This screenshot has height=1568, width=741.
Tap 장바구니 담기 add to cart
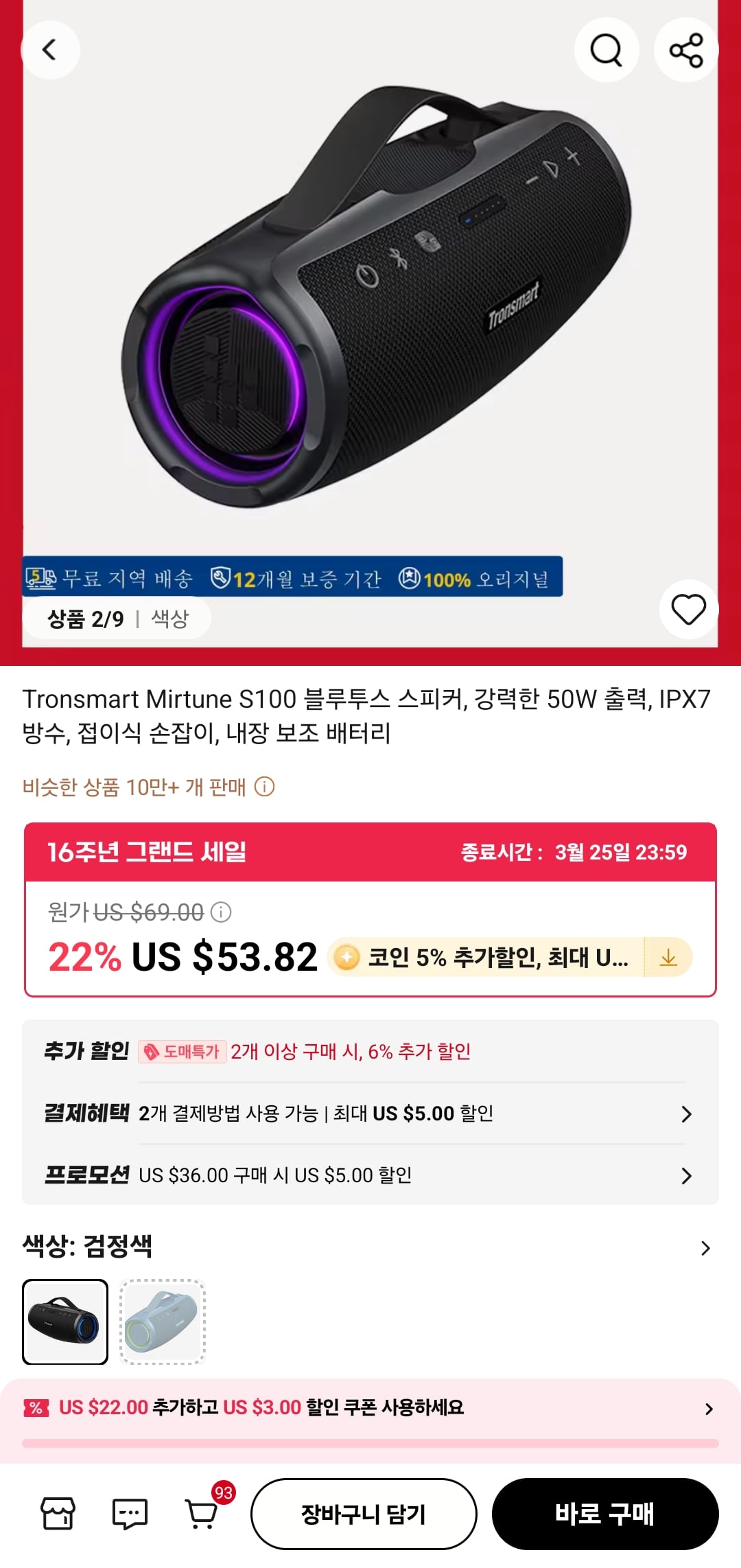(x=364, y=1514)
